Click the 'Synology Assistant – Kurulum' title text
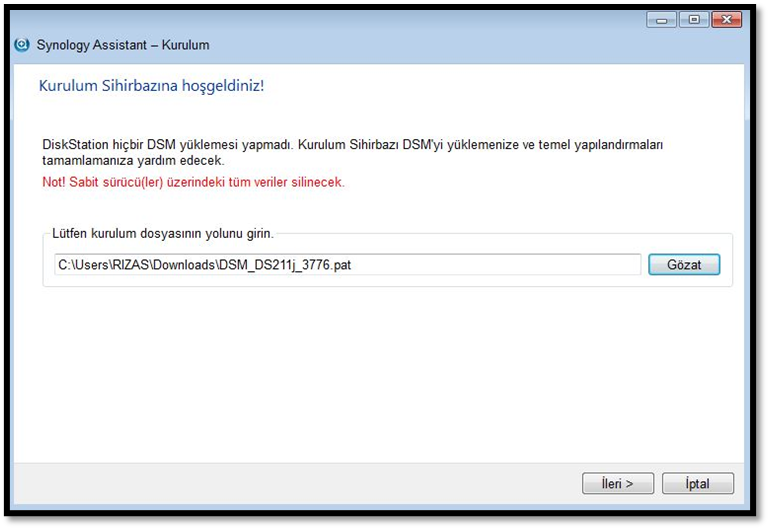 pos(122,45)
